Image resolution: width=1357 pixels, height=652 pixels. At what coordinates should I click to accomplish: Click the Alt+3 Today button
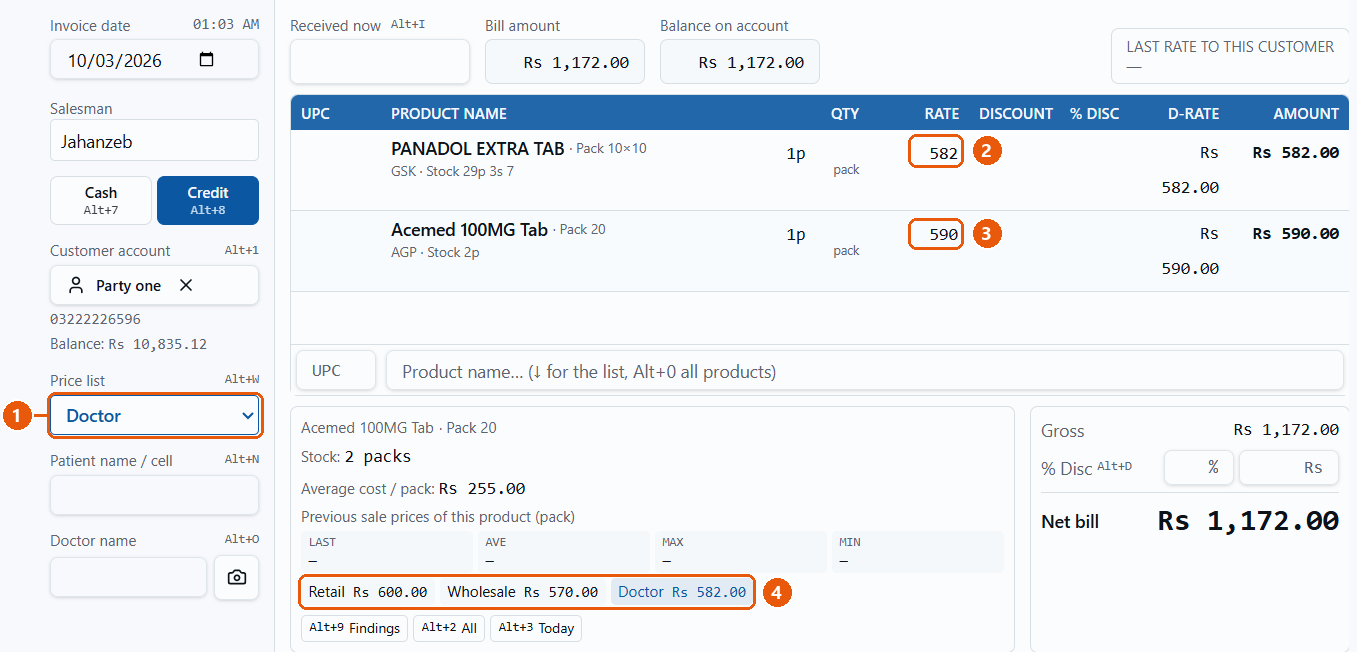(x=536, y=628)
